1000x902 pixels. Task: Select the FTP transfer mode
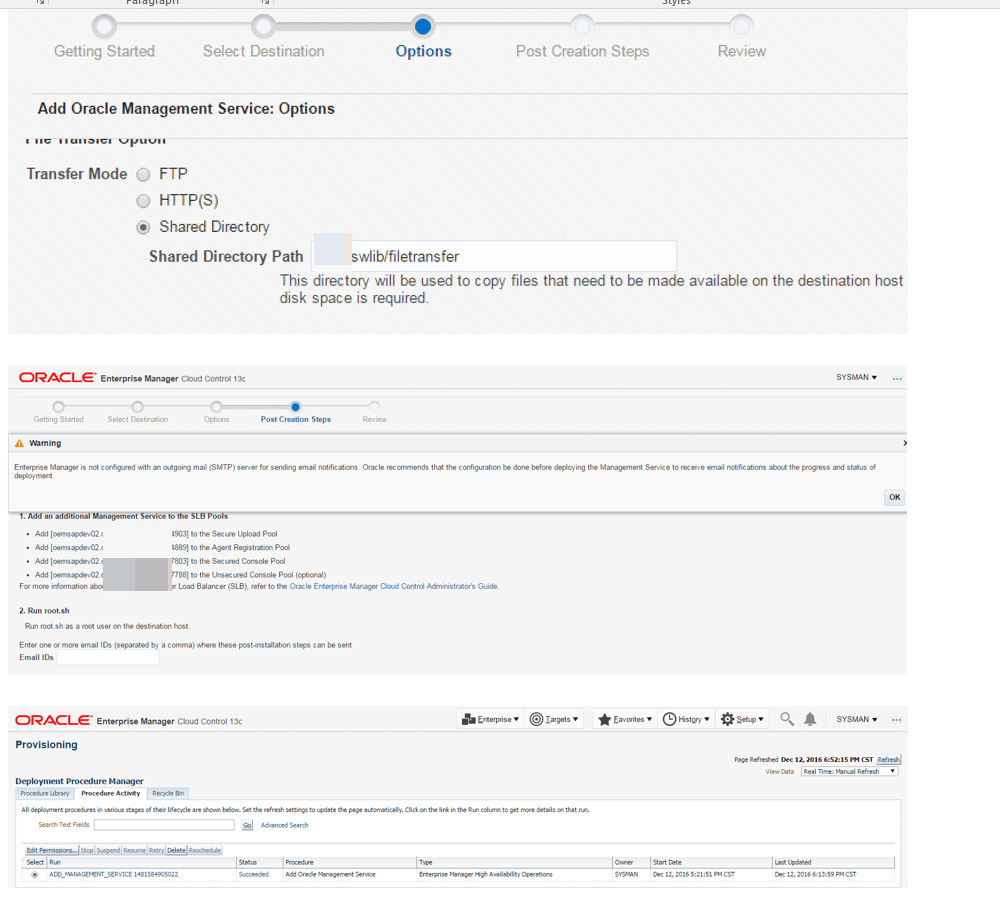(143, 175)
